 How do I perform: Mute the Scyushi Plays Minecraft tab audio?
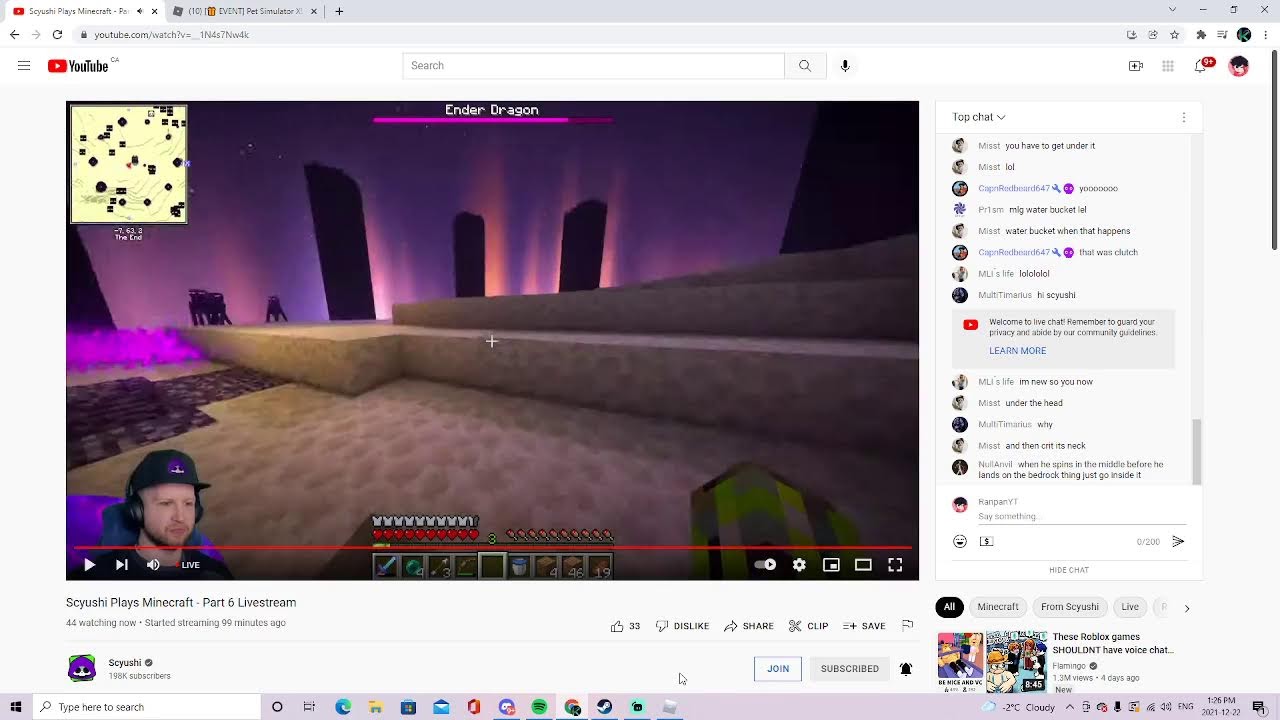point(139,11)
